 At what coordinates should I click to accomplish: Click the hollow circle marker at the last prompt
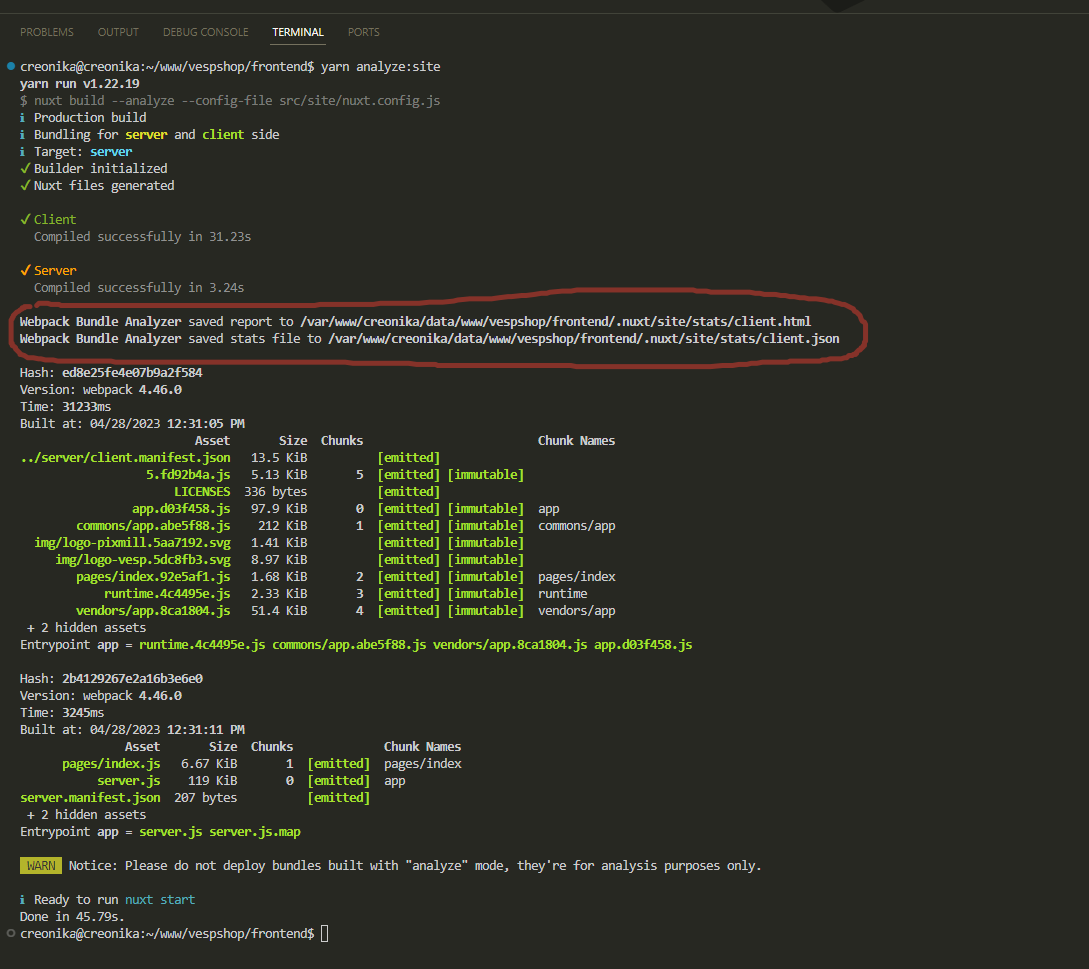[11, 934]
